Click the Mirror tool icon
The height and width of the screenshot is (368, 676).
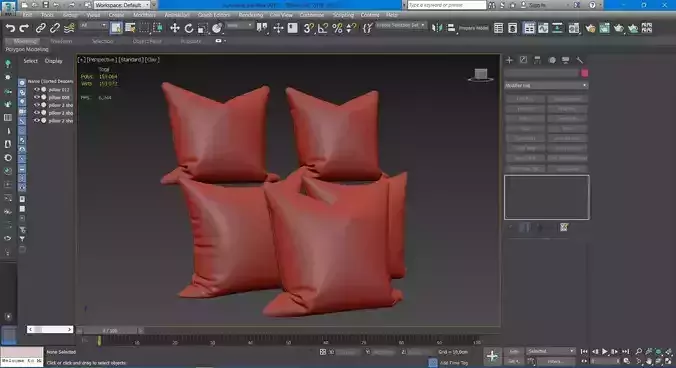437,28
